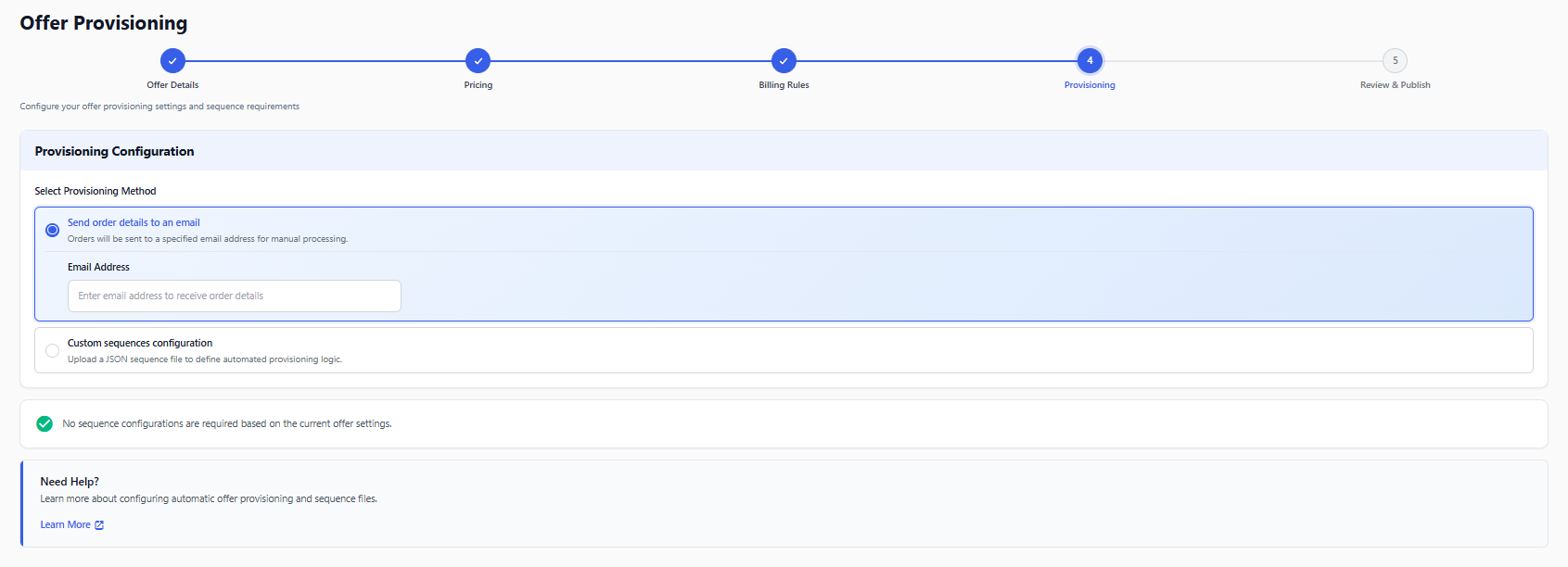Go to the Pricing step label
This screenshot has height=567, width=1568.
[478, 85]
